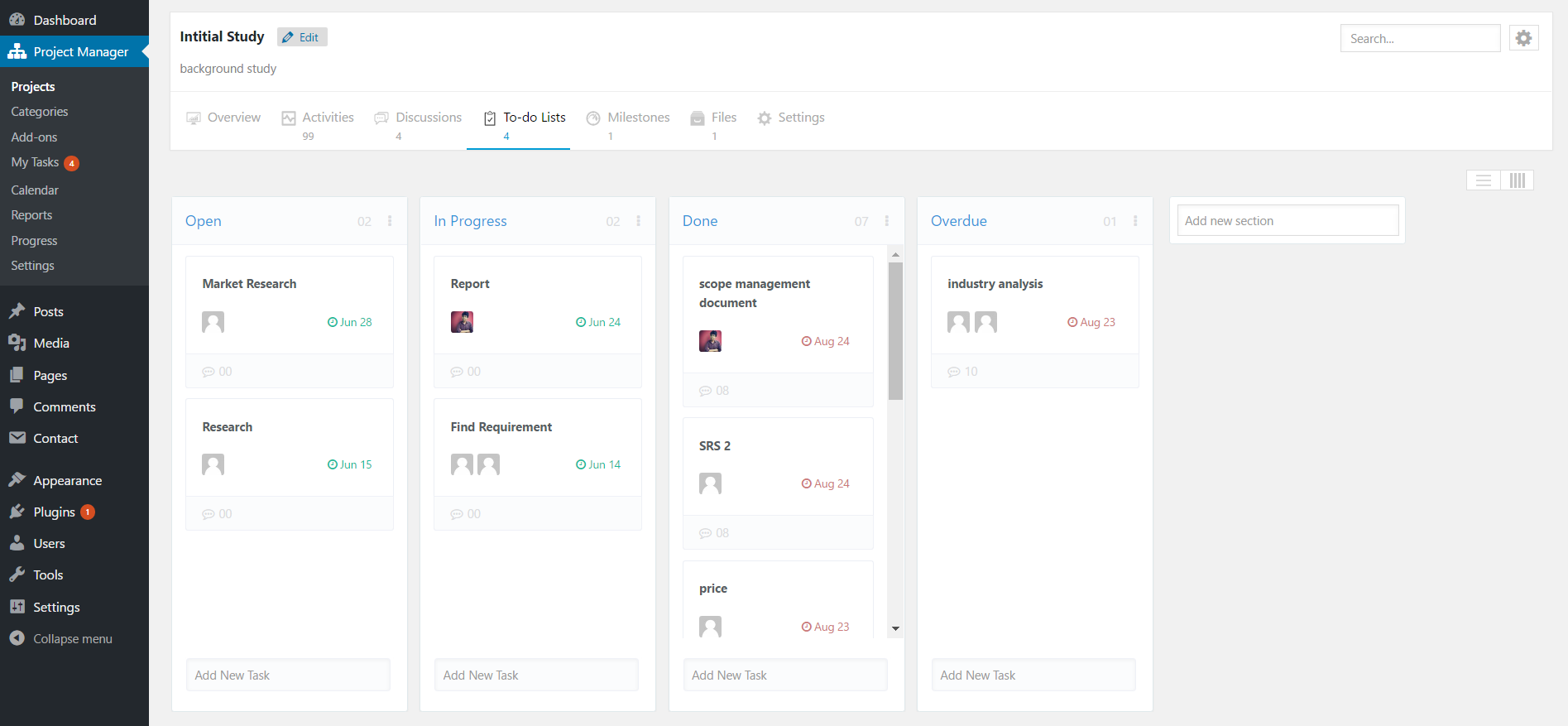Click the scope management document assignee avatar
The image size is (1568, 726).
click(x=710, y=341)
